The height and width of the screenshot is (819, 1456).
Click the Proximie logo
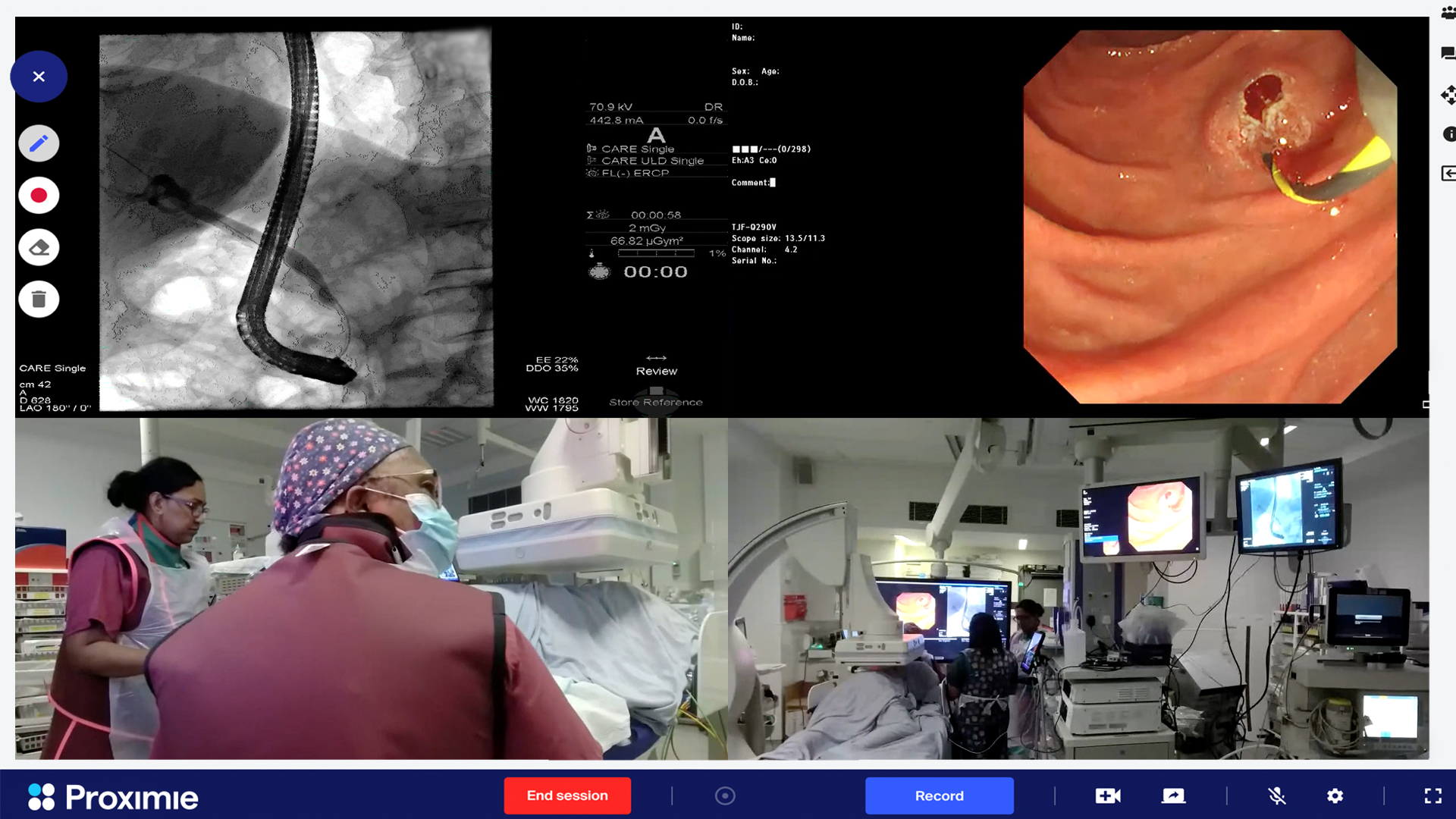114,797
